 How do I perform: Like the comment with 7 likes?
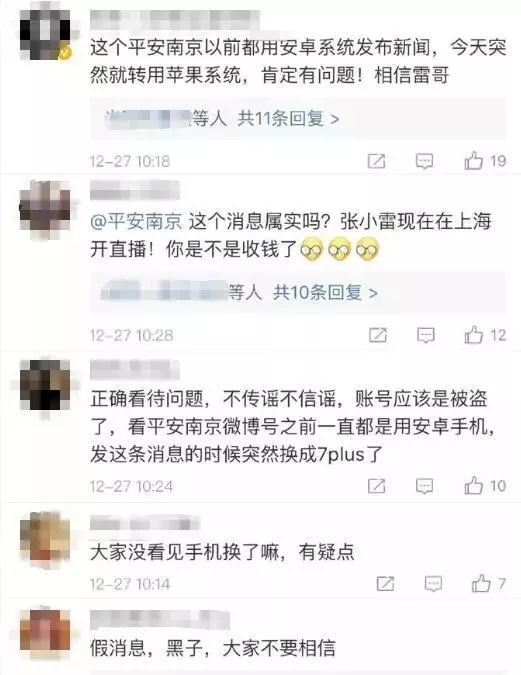[x=481, y=584]
